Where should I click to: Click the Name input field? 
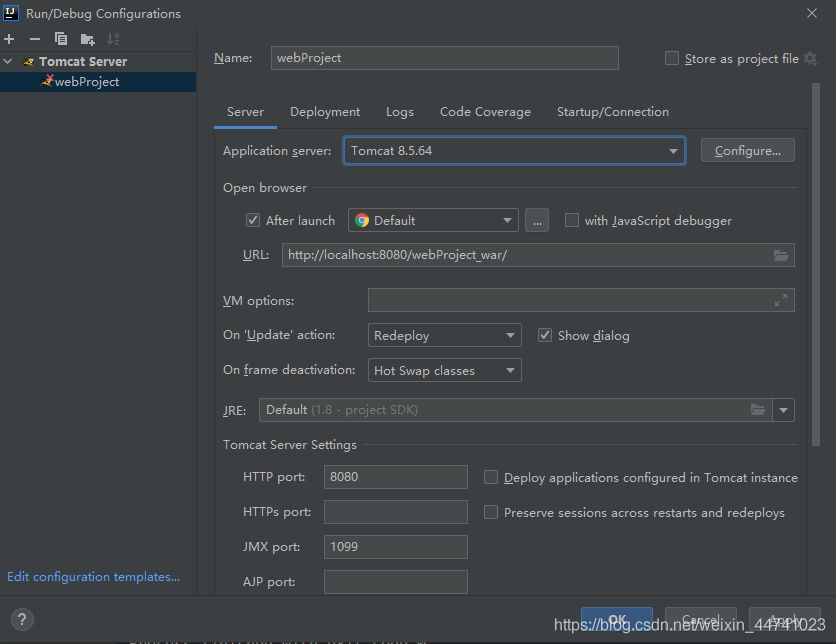(x=445, y=58)
